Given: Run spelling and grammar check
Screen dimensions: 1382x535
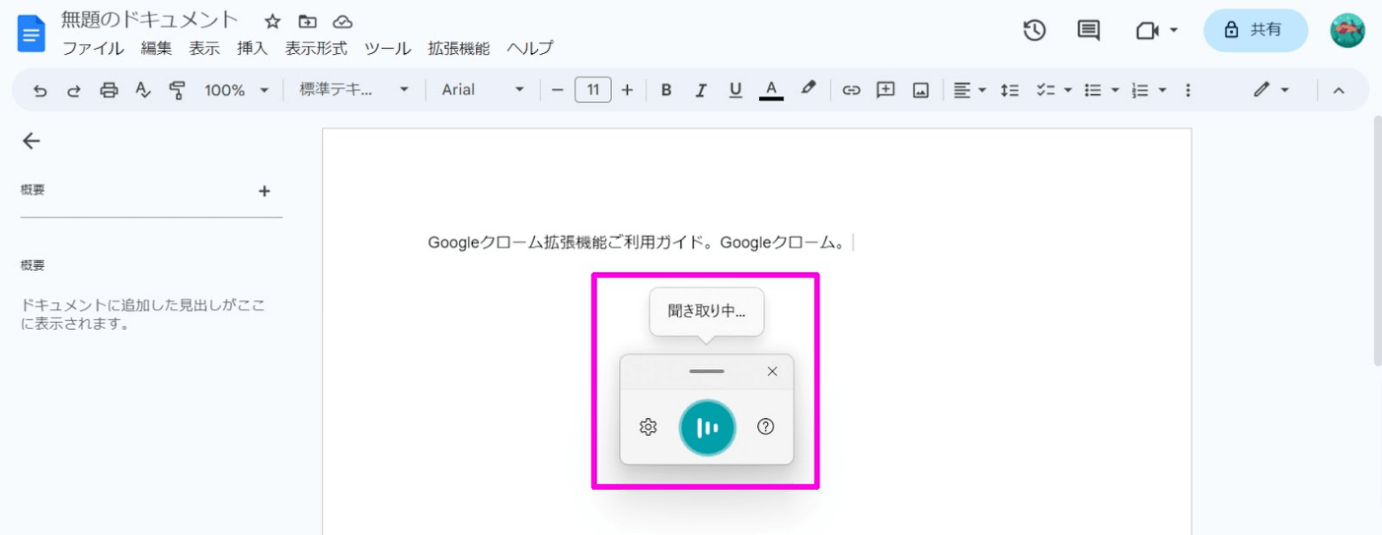Looking at the screenshot, I should click(143, 90).
